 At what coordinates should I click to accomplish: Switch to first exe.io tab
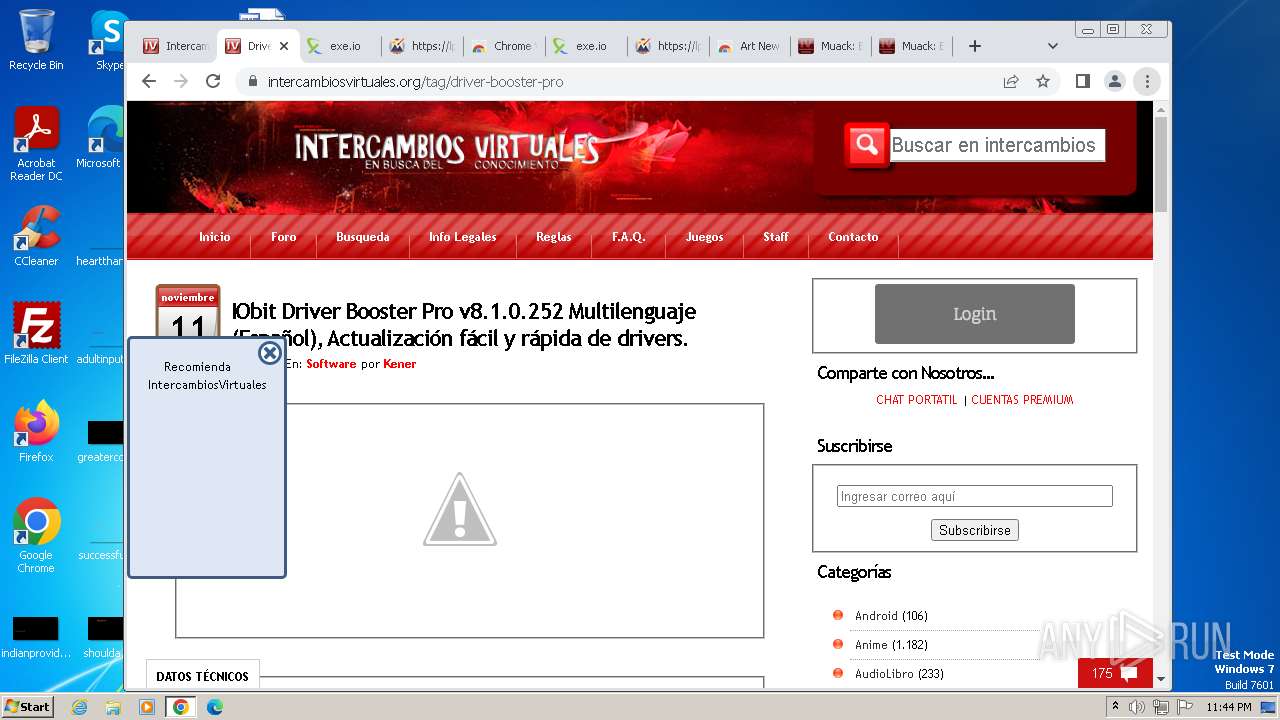(340, 46)
